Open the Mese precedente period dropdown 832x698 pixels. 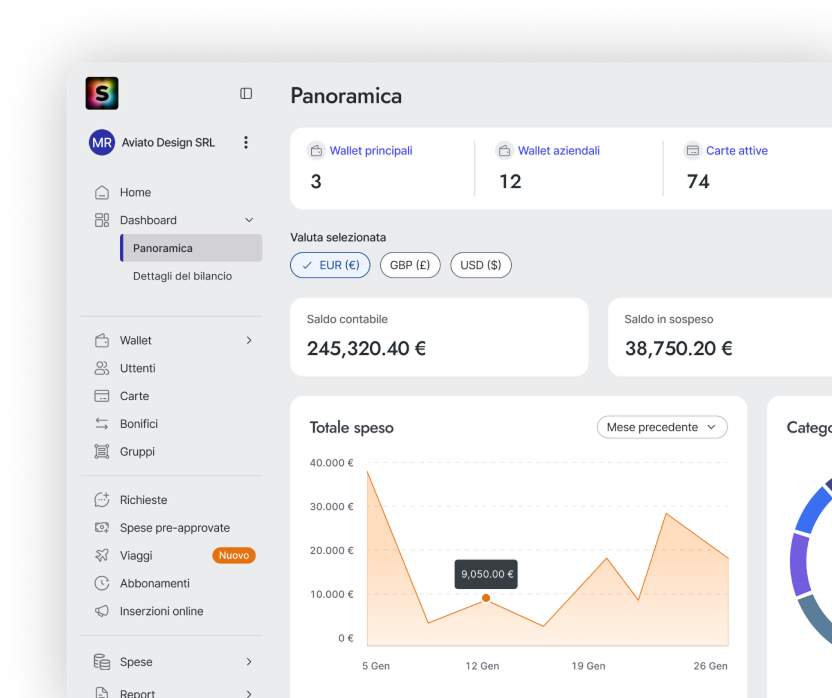(662, 427)
